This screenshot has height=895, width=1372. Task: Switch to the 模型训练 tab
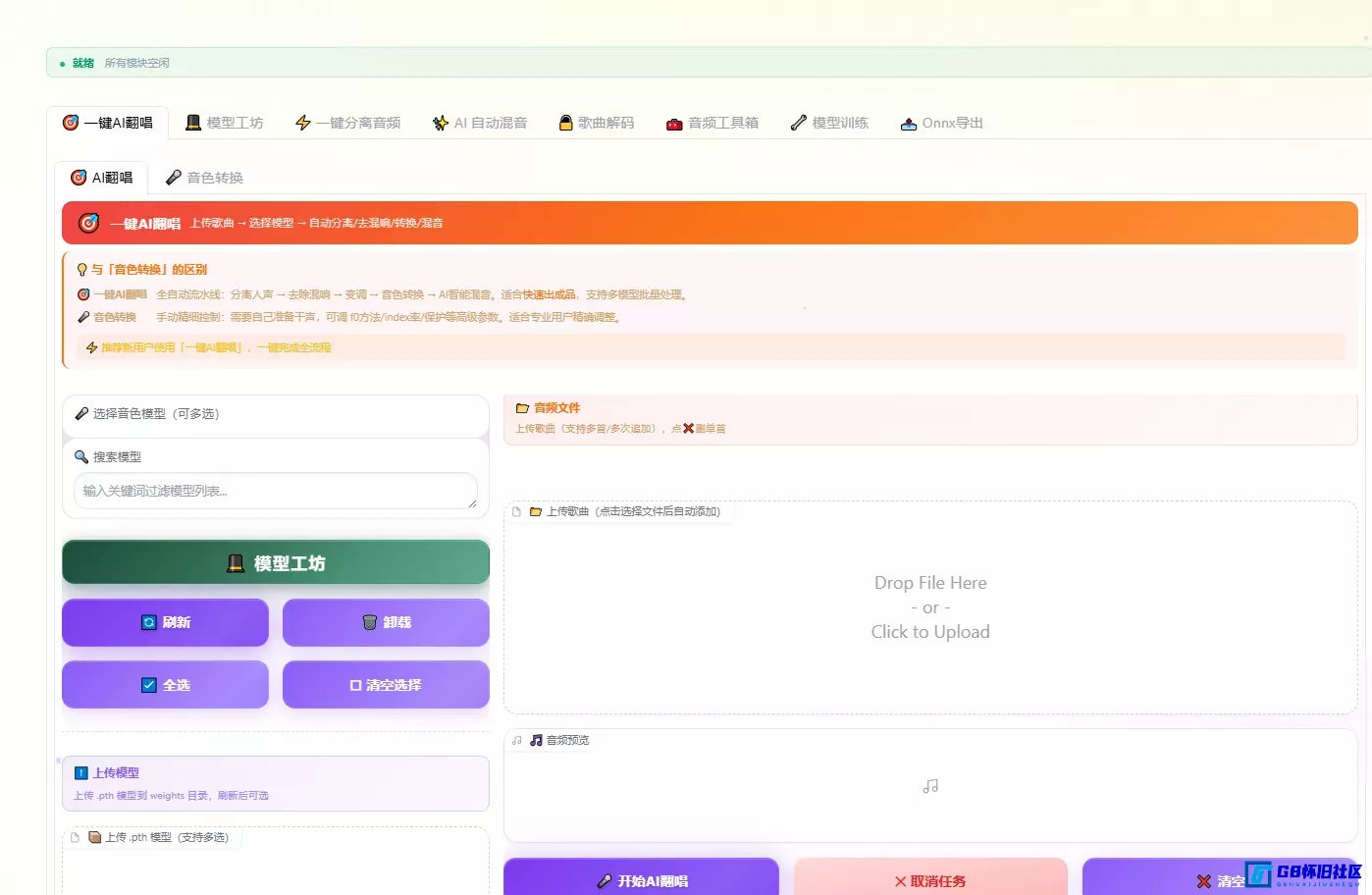[x=829, y=123]
